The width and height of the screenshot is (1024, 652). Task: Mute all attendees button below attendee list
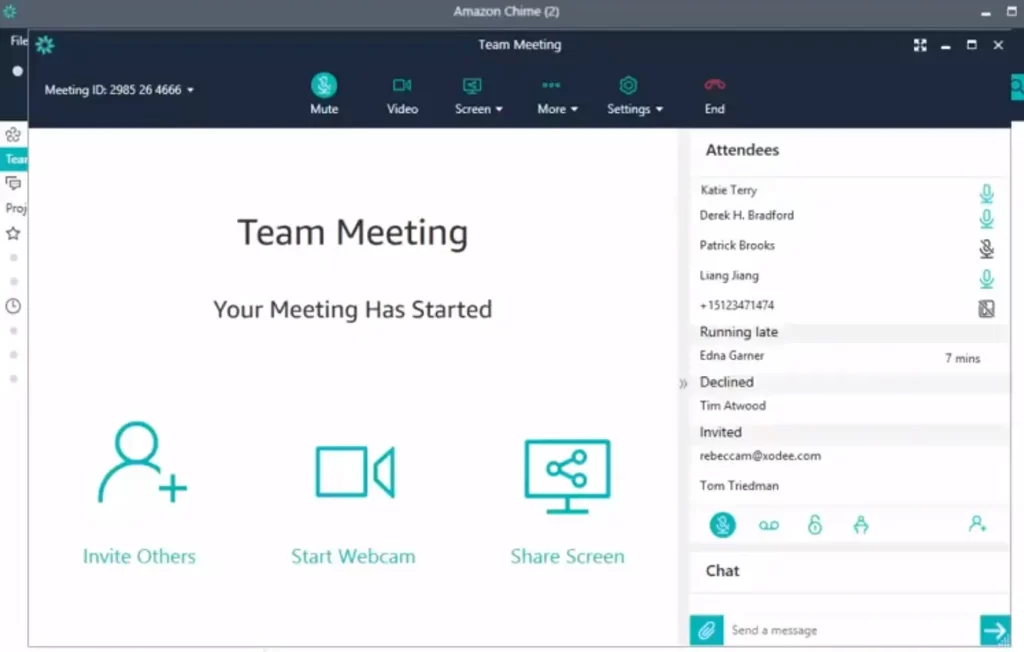coord(722,525)
